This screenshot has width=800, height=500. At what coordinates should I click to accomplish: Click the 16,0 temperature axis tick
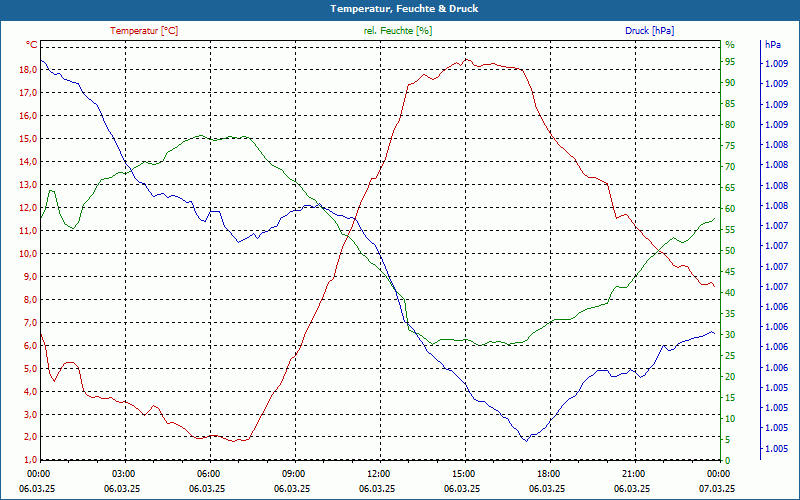pos(28,115)
